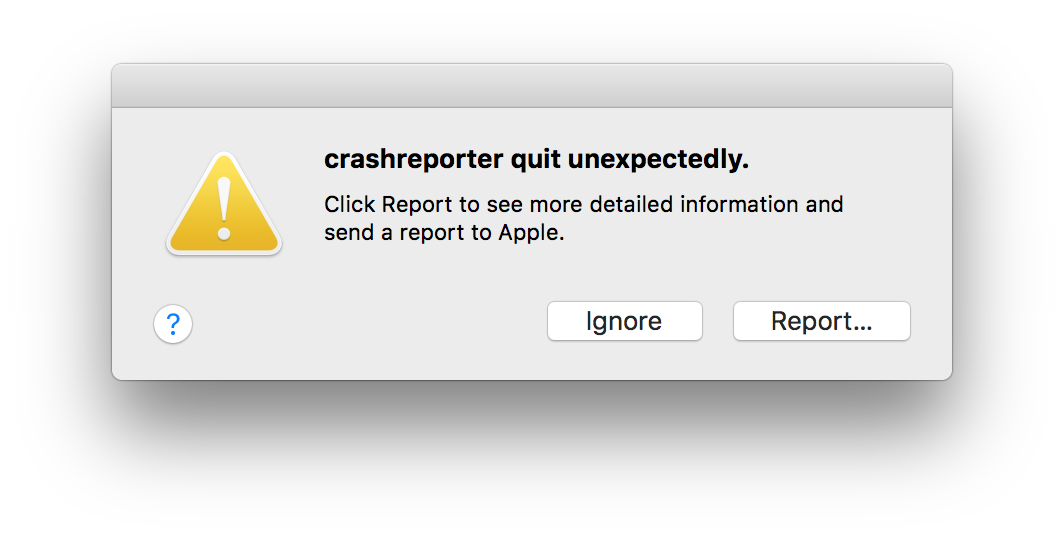The image size is (1064, 540).
Task: Click the word "Report" in the description text
Action: pyautogui.click(x=418, y=205)
